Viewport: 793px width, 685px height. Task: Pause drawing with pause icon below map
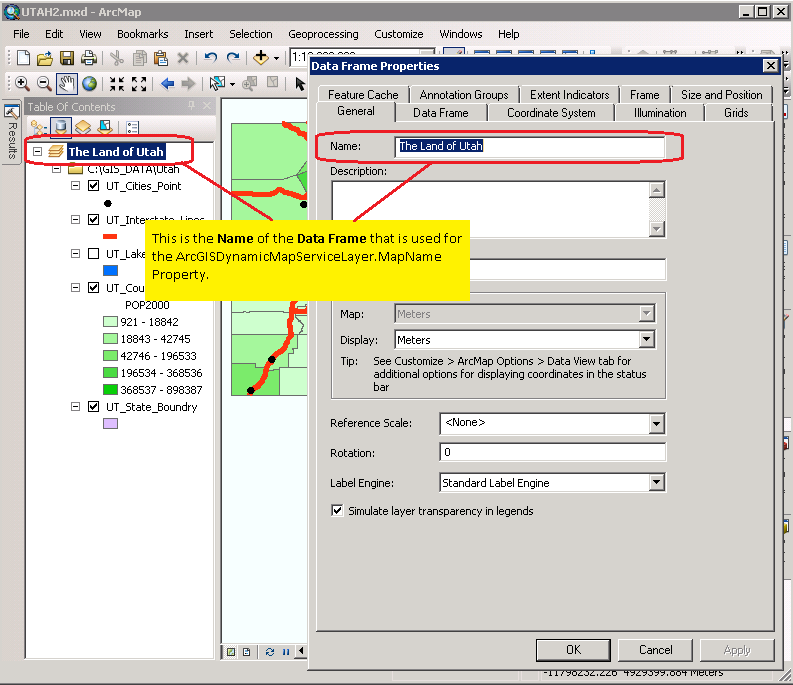point(286,652)
